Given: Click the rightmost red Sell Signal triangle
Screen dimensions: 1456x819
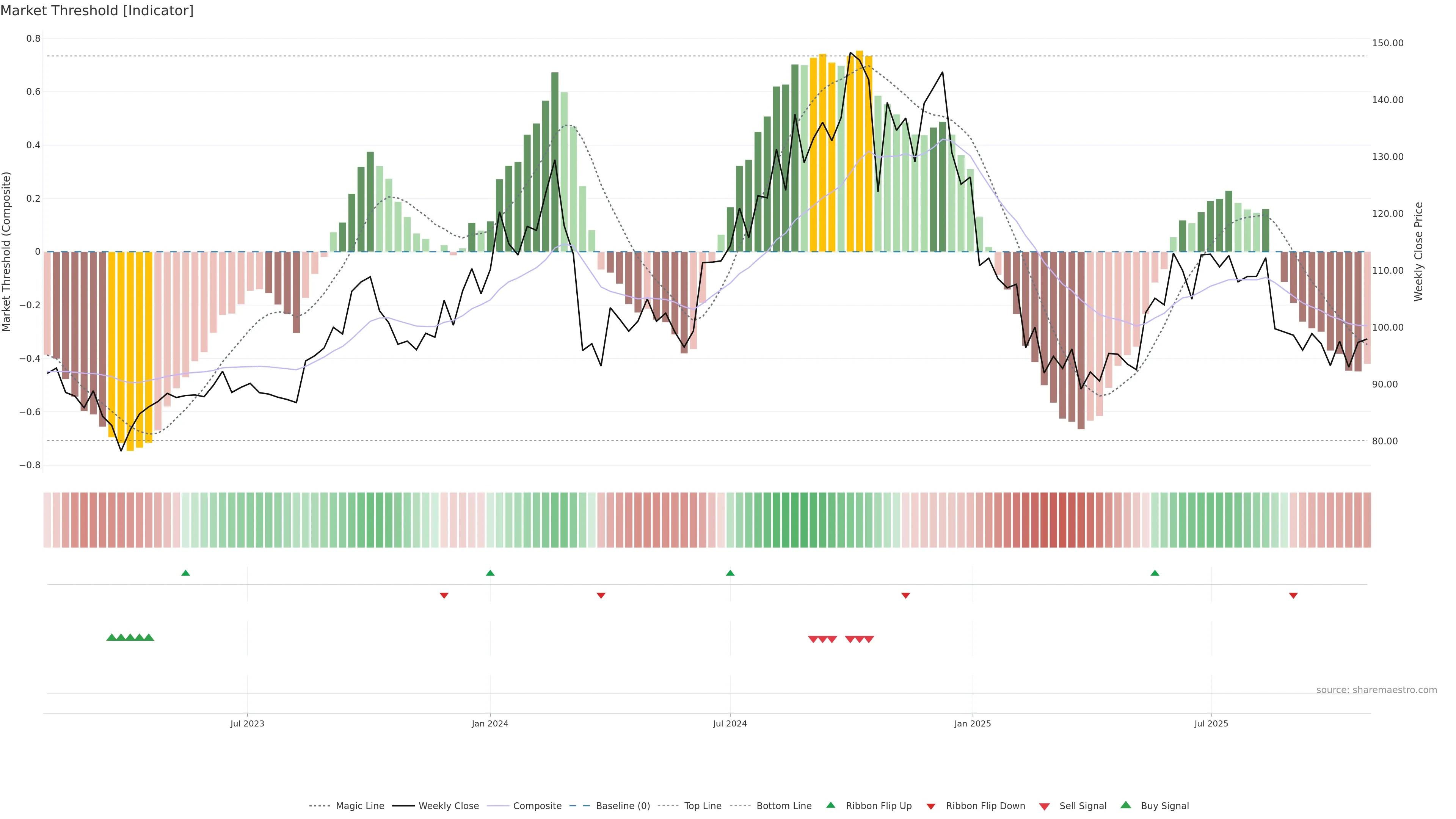Looking at the screenshot, I should 869,639.
